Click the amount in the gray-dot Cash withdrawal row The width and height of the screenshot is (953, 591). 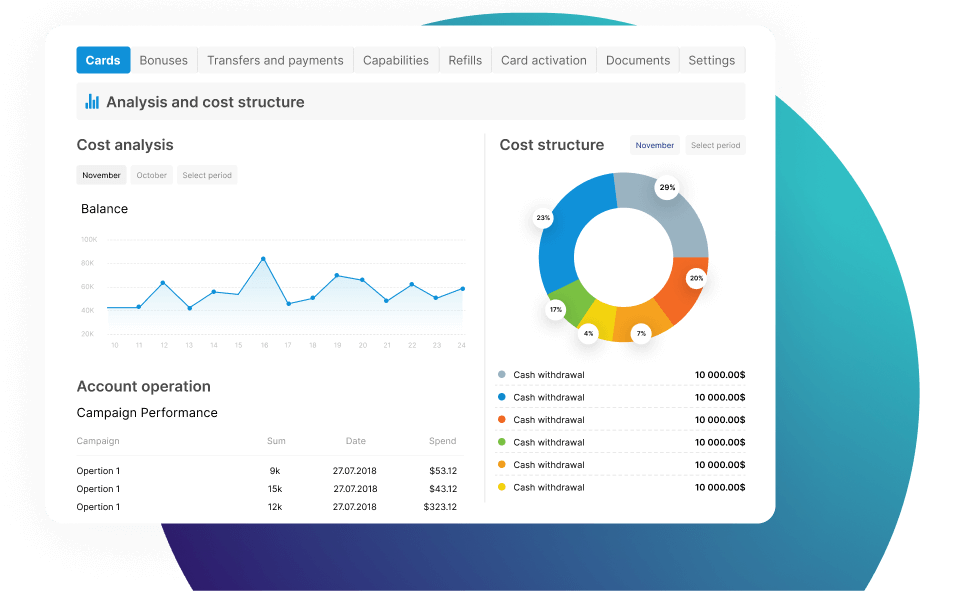[720, 375]
